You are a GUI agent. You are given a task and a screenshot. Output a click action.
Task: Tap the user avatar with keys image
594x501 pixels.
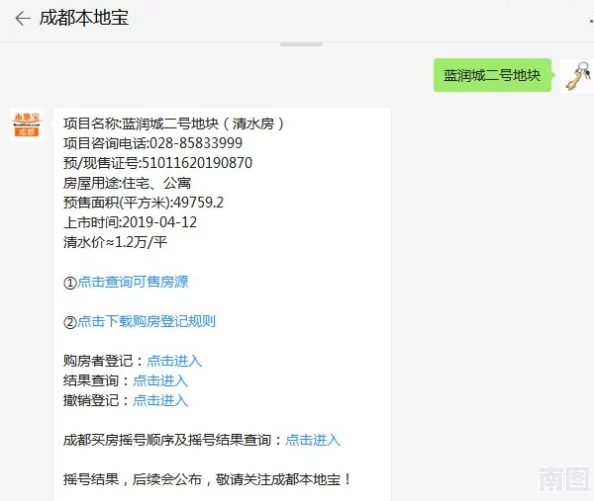click(x=577, y=75)
